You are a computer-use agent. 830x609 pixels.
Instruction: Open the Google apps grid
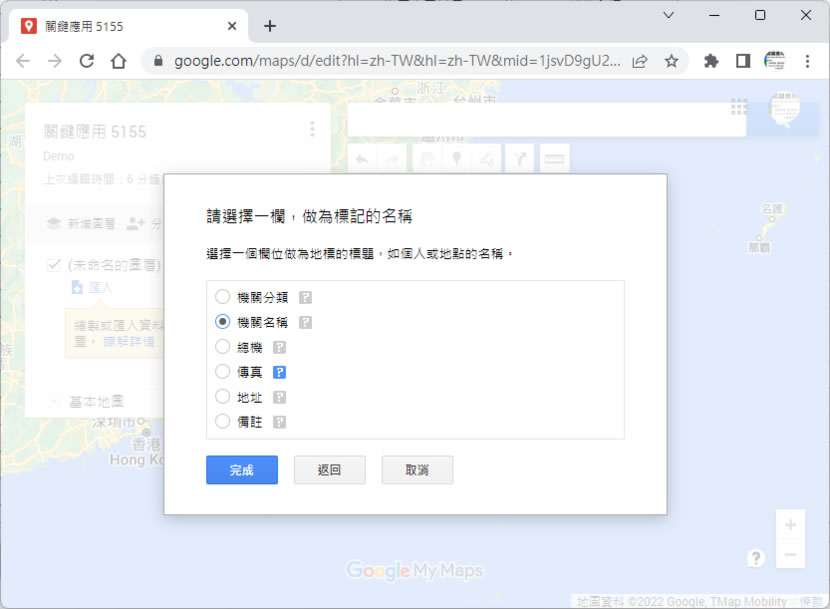click(x=739, y=107)
